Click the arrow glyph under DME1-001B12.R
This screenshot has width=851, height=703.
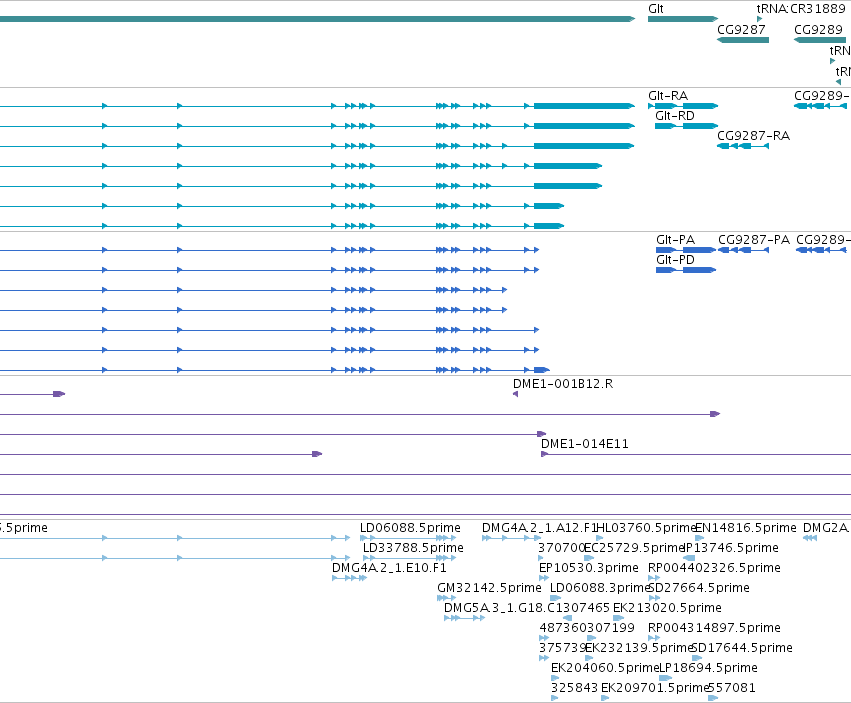tap(515, 394)
